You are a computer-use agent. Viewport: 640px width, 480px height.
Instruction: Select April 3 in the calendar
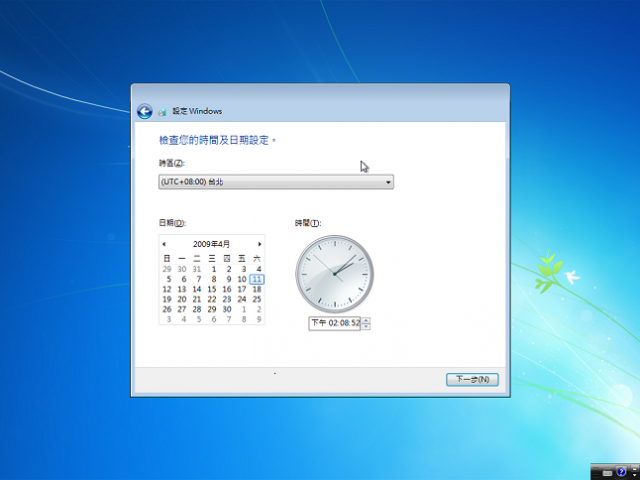pyautogui.click(x=244, y=269)
